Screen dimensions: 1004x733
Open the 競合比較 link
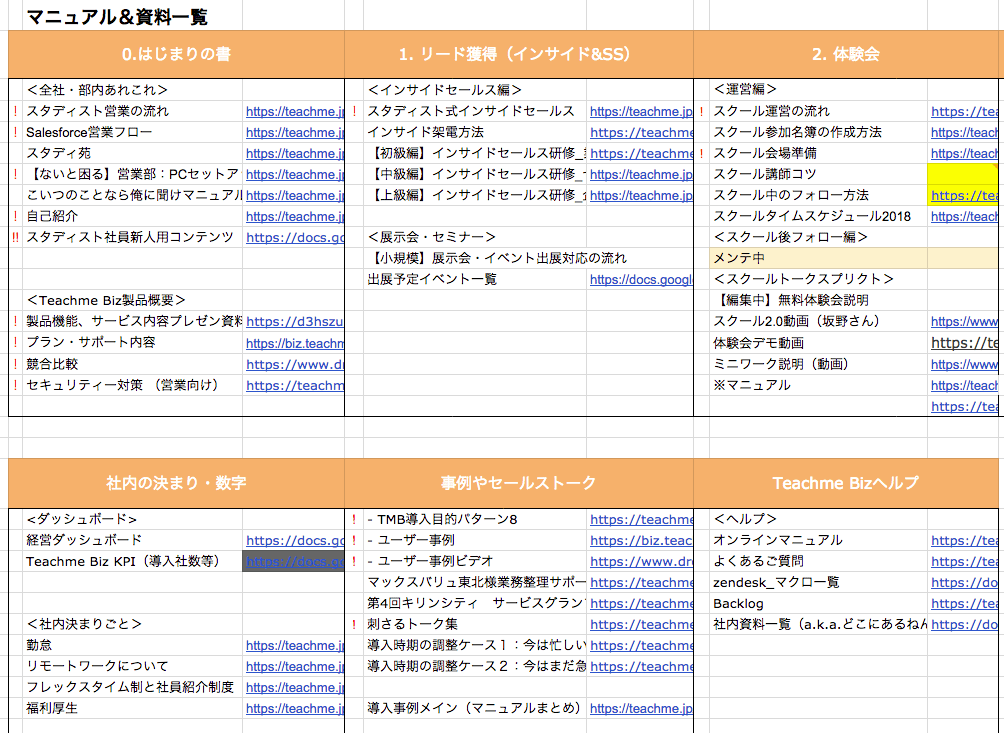point(295,364)
